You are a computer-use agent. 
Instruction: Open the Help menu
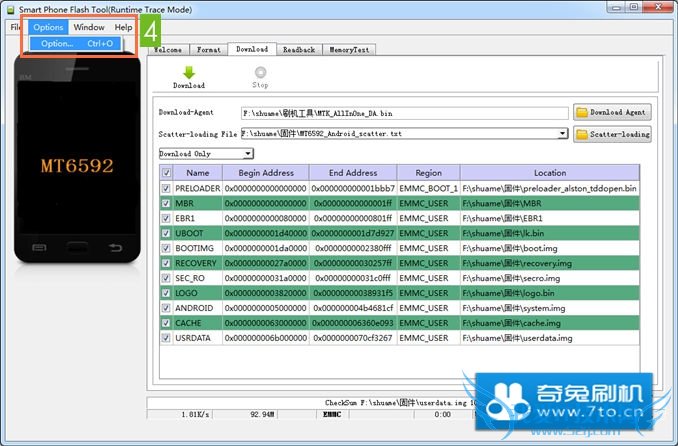click(x=123, y=27)
